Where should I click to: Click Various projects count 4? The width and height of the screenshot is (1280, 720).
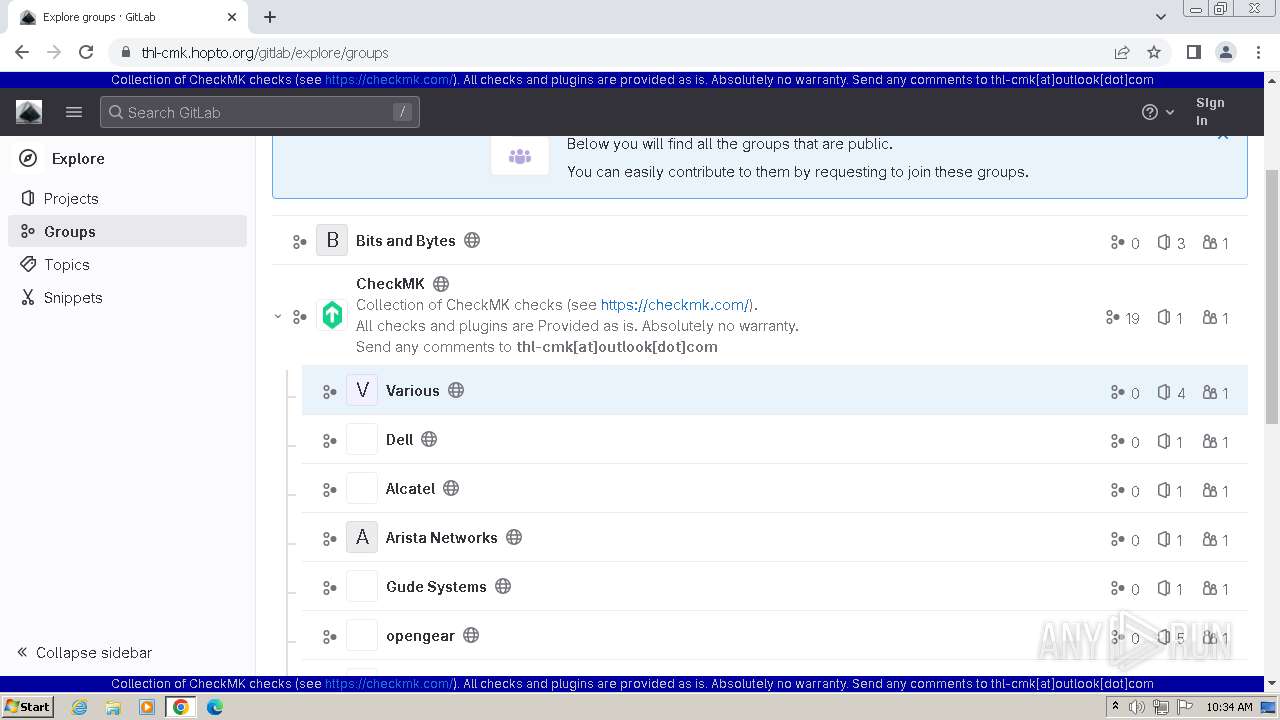[x=1171, y=393]
